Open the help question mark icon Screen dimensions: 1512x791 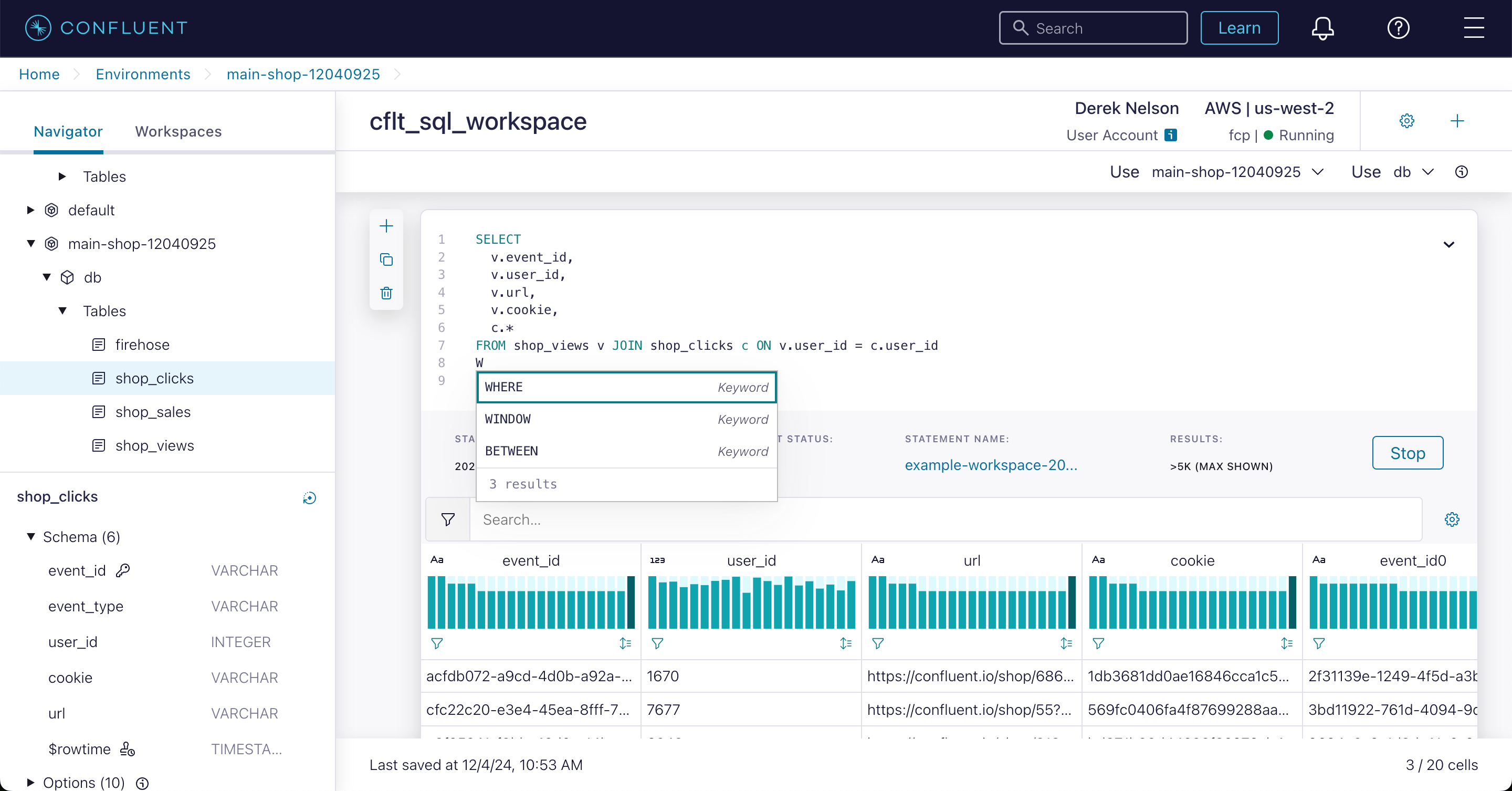1398,28
